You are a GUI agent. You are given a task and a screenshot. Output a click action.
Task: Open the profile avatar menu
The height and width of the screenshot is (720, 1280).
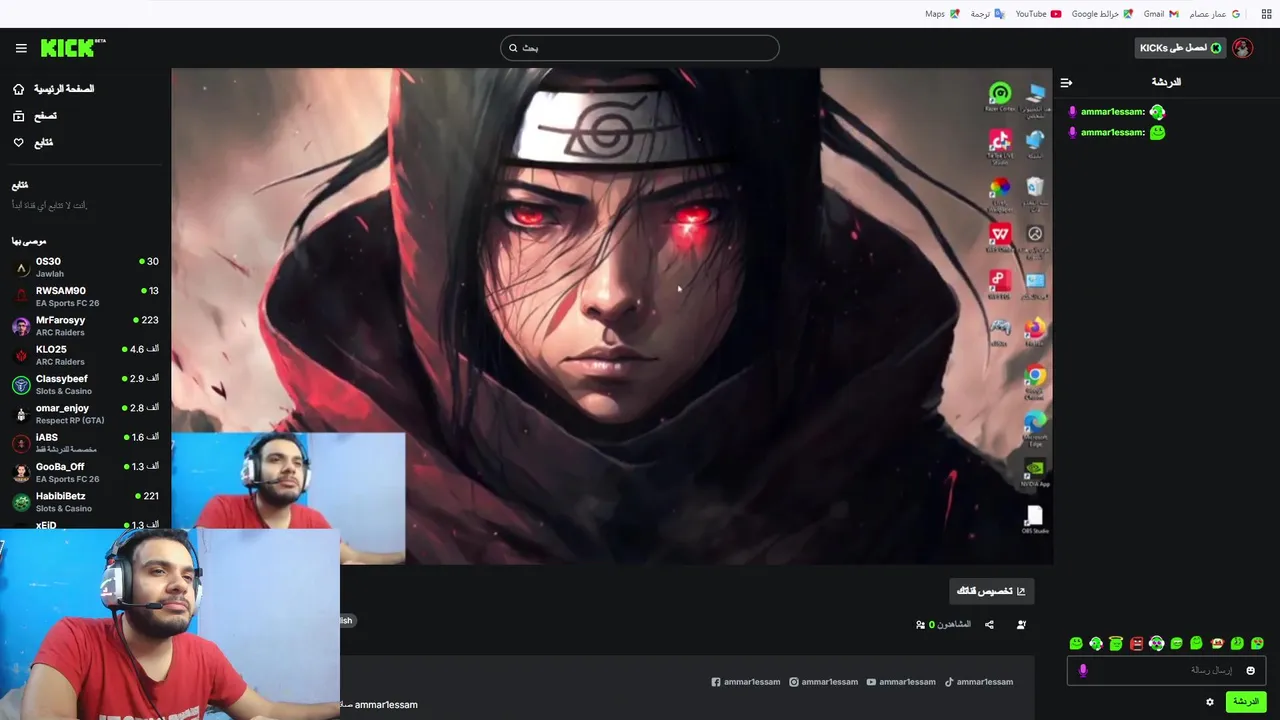1242,48
